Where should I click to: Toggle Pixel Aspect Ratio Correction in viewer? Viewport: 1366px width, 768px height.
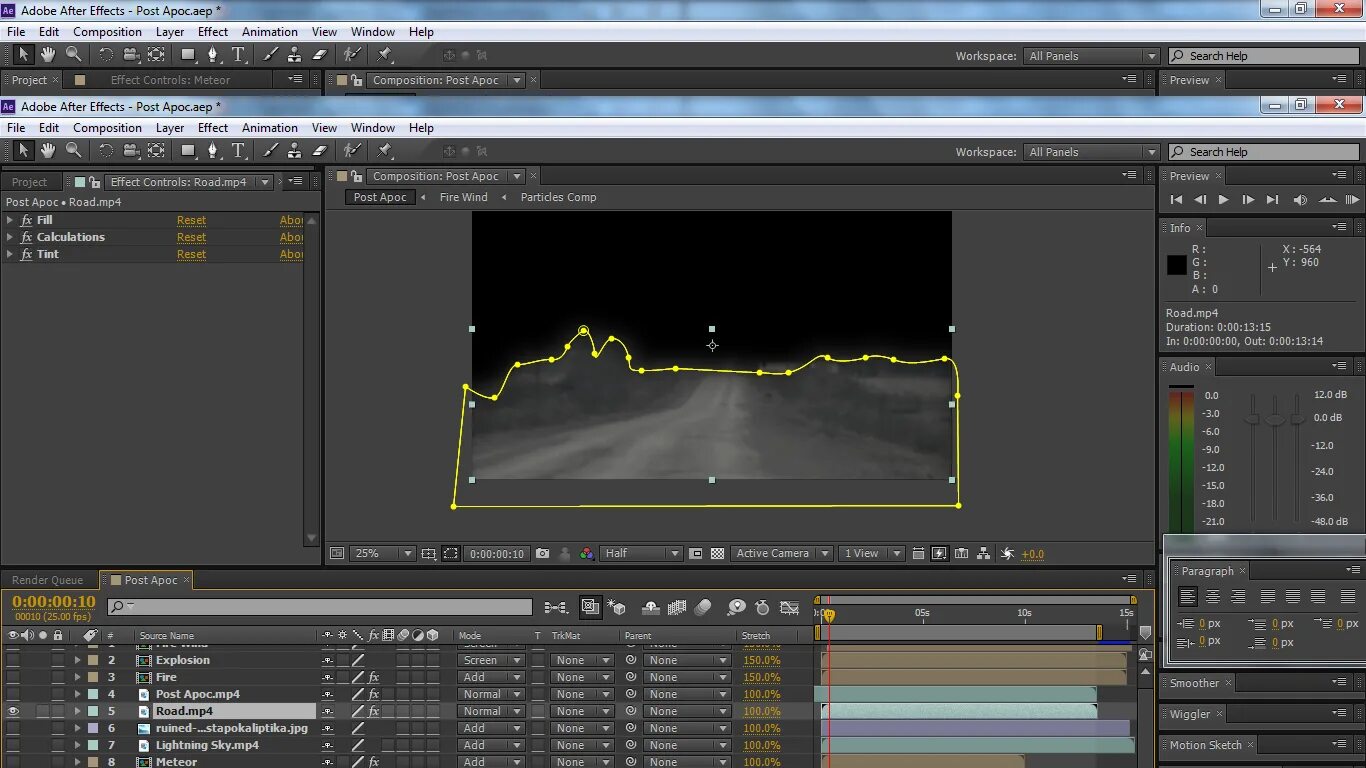[x=918, y=553]
